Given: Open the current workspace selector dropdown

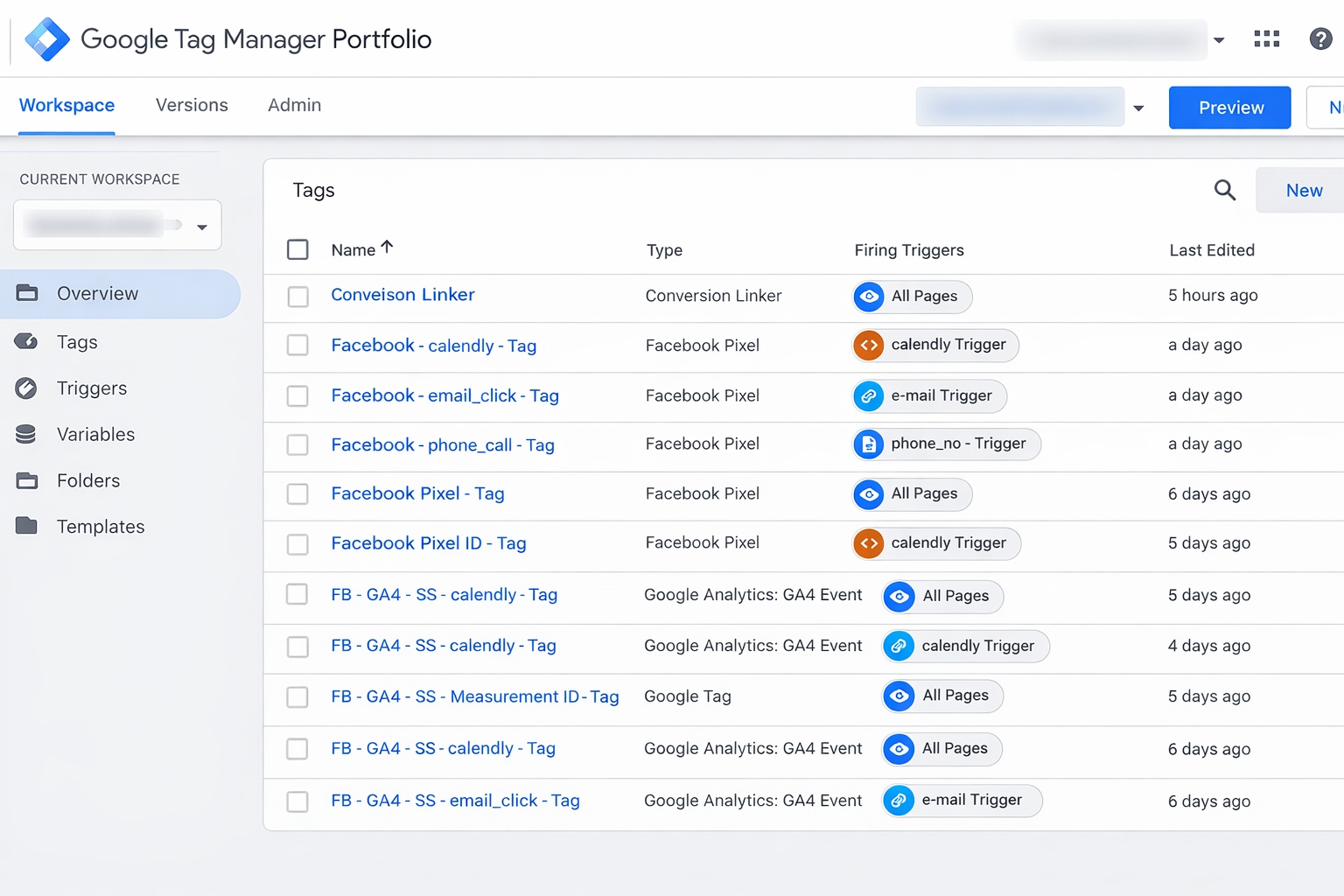Looking at the screenshot, I should (202, 225).
